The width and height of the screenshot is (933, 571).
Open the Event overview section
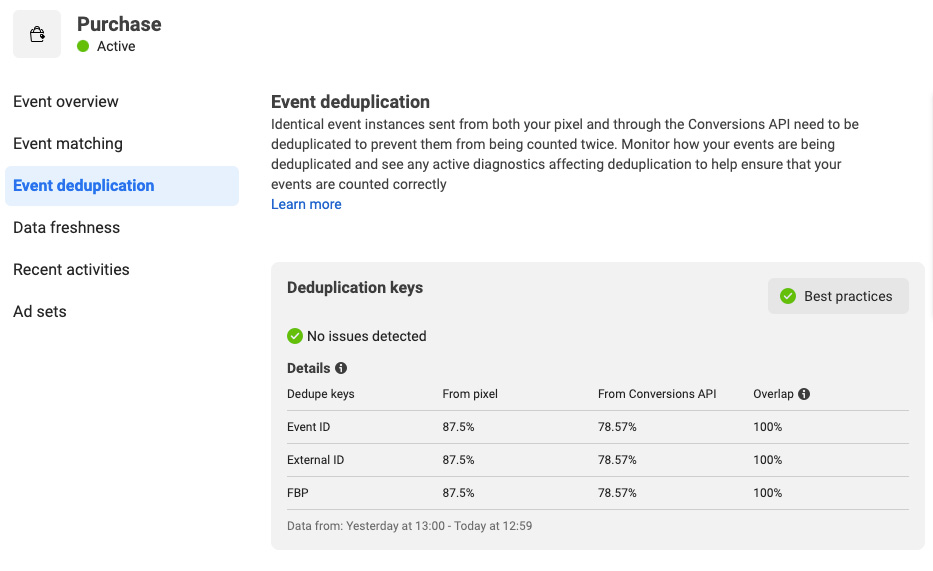pos(65,102)
